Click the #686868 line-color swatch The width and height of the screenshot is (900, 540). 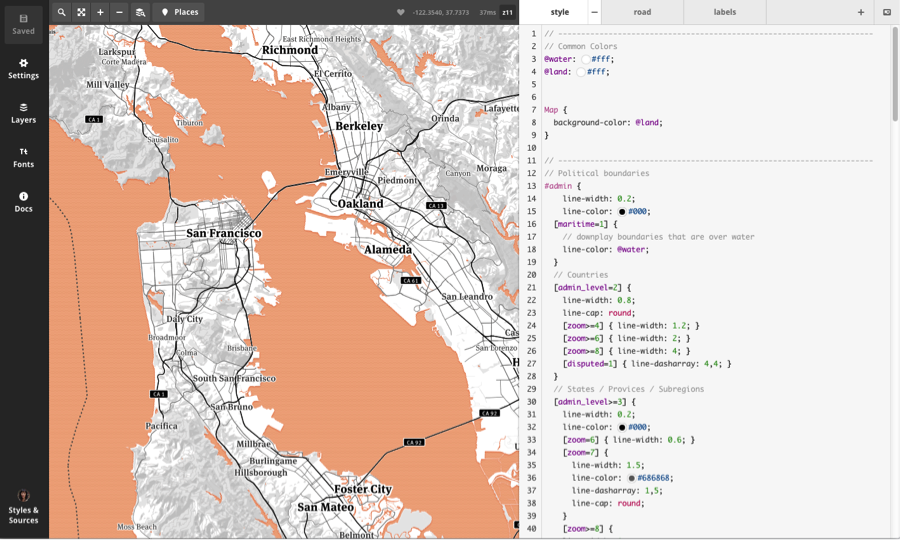coord(631,478)
